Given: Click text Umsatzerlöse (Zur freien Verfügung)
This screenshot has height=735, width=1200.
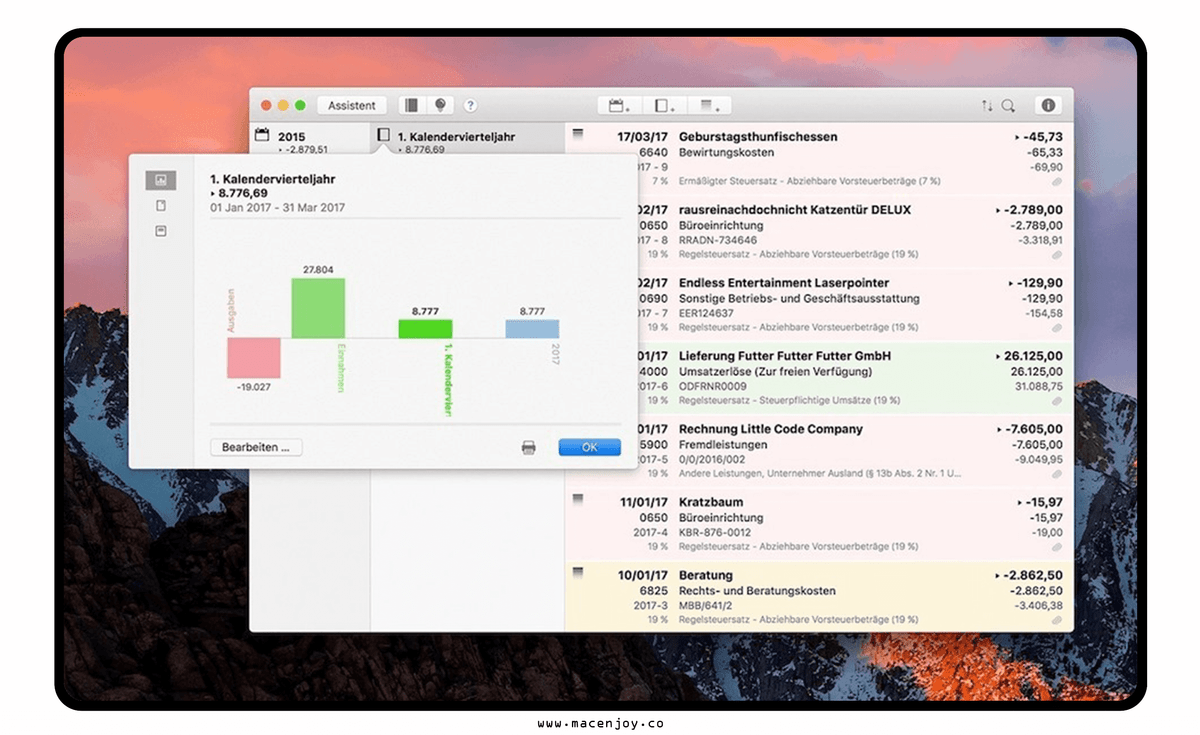Looking at the screenshot, I should coord(775,372).
